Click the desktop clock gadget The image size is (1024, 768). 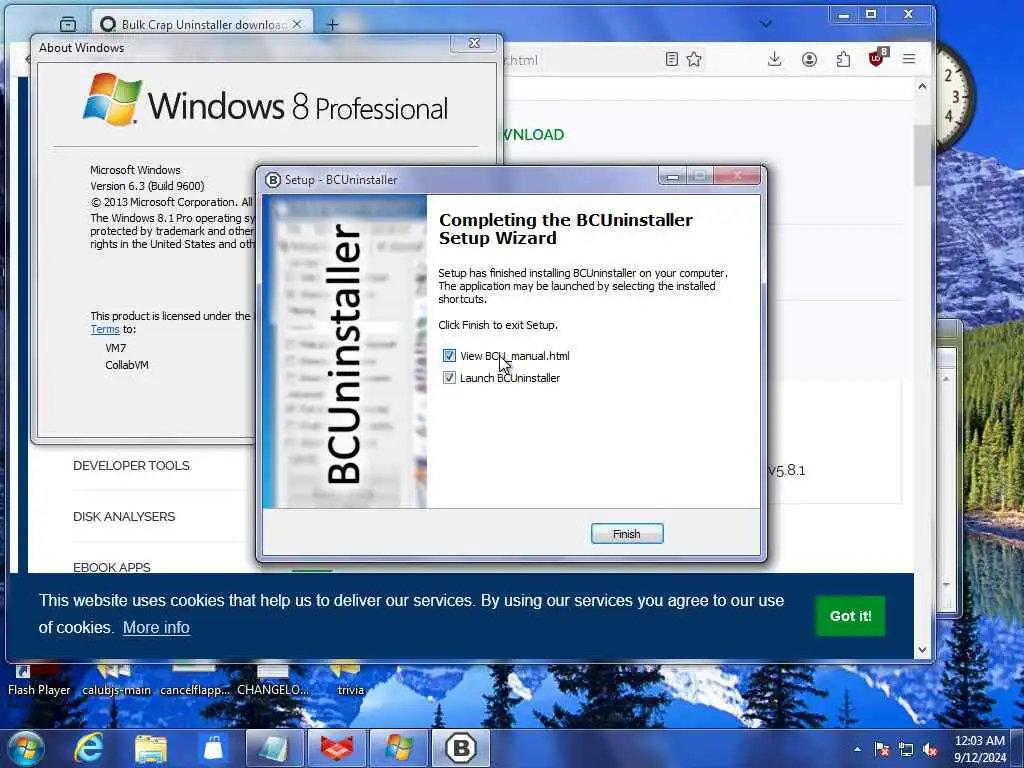tap(955, 98)
